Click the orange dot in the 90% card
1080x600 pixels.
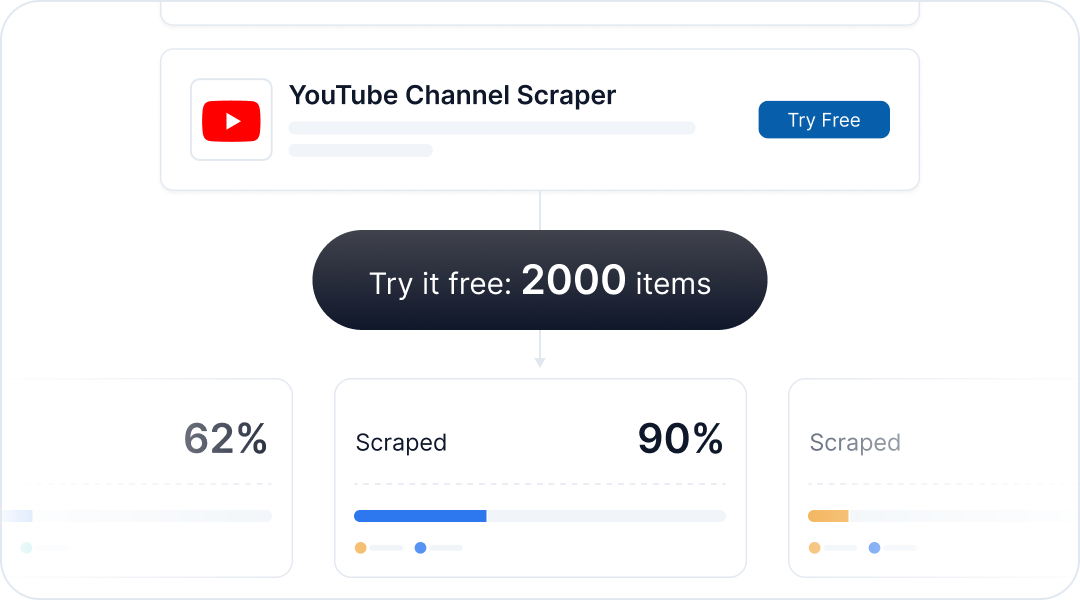pyautogui.click(x=360, y=548)
